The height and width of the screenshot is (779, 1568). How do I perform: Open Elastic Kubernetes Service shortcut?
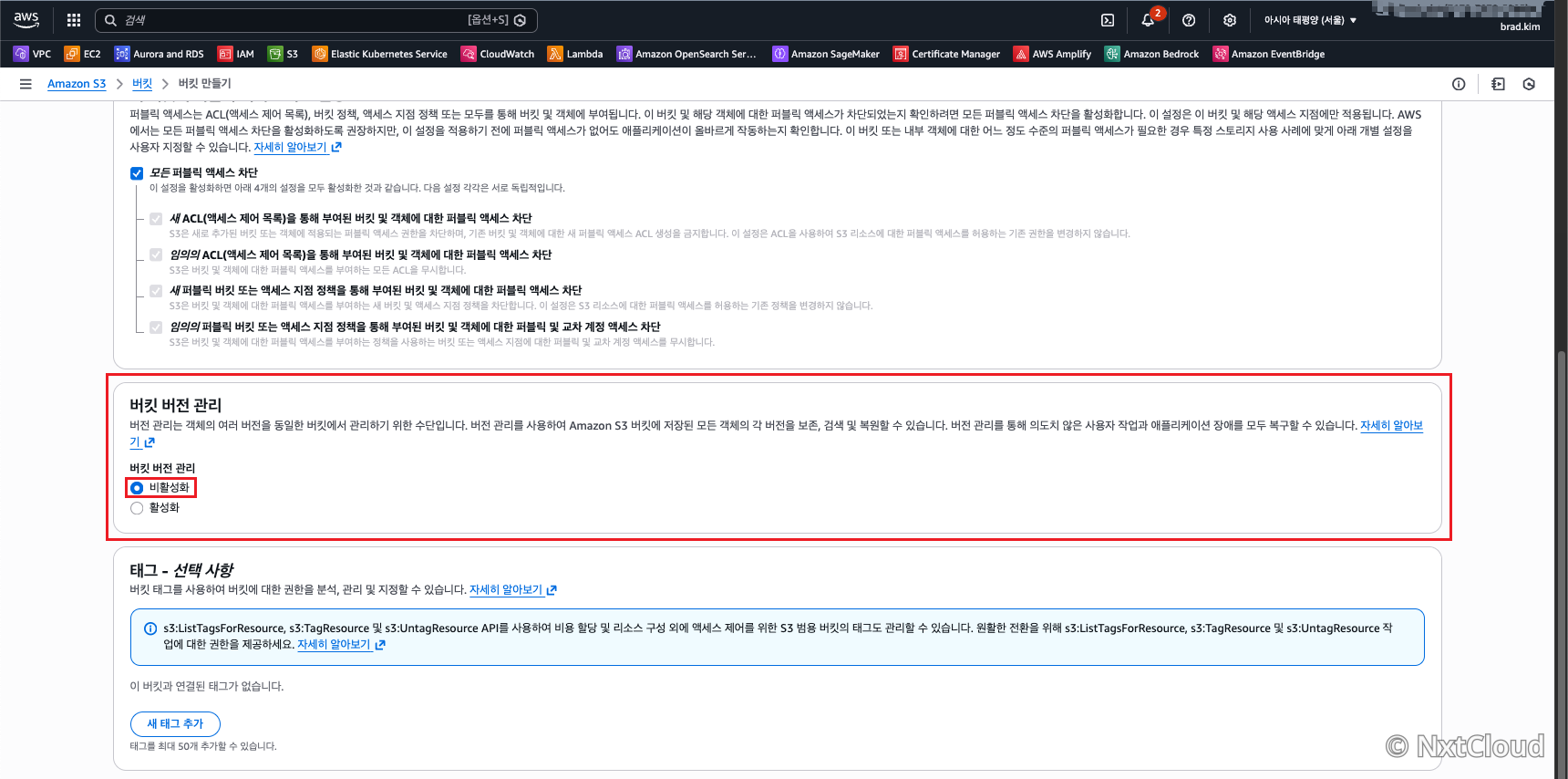pyautogui.click(x=380, y=54)
